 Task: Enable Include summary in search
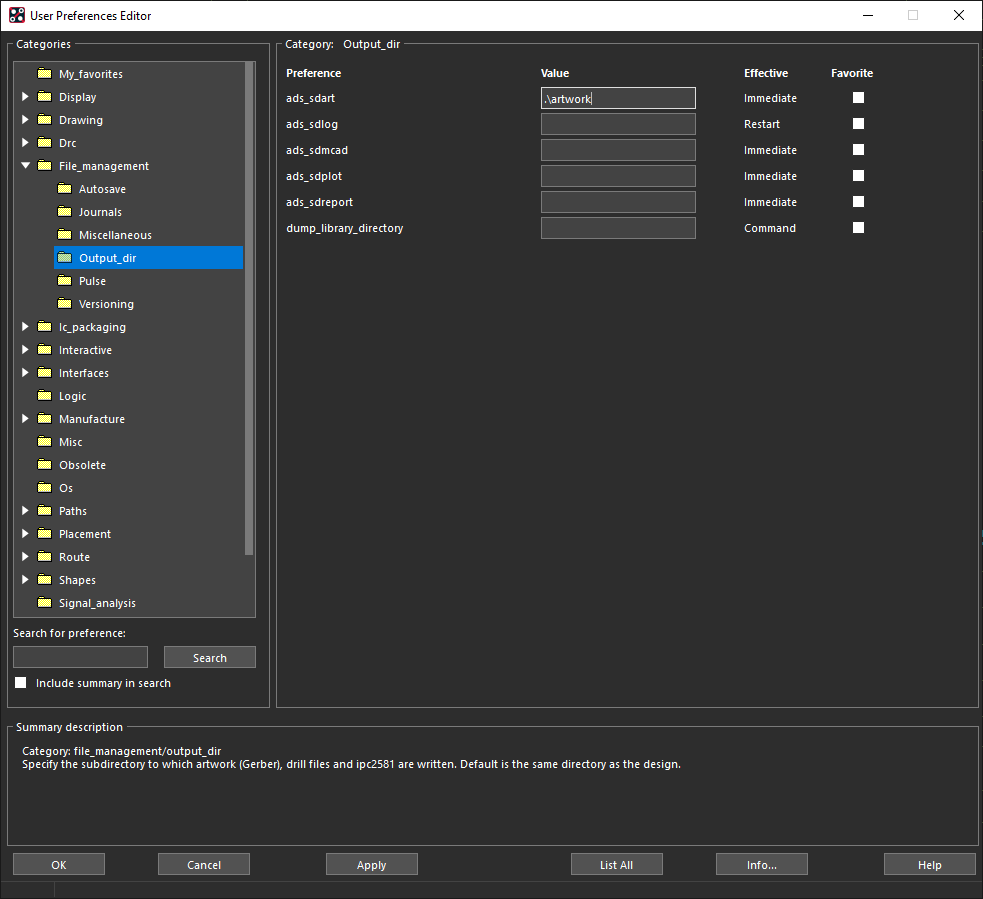[21, 683]
